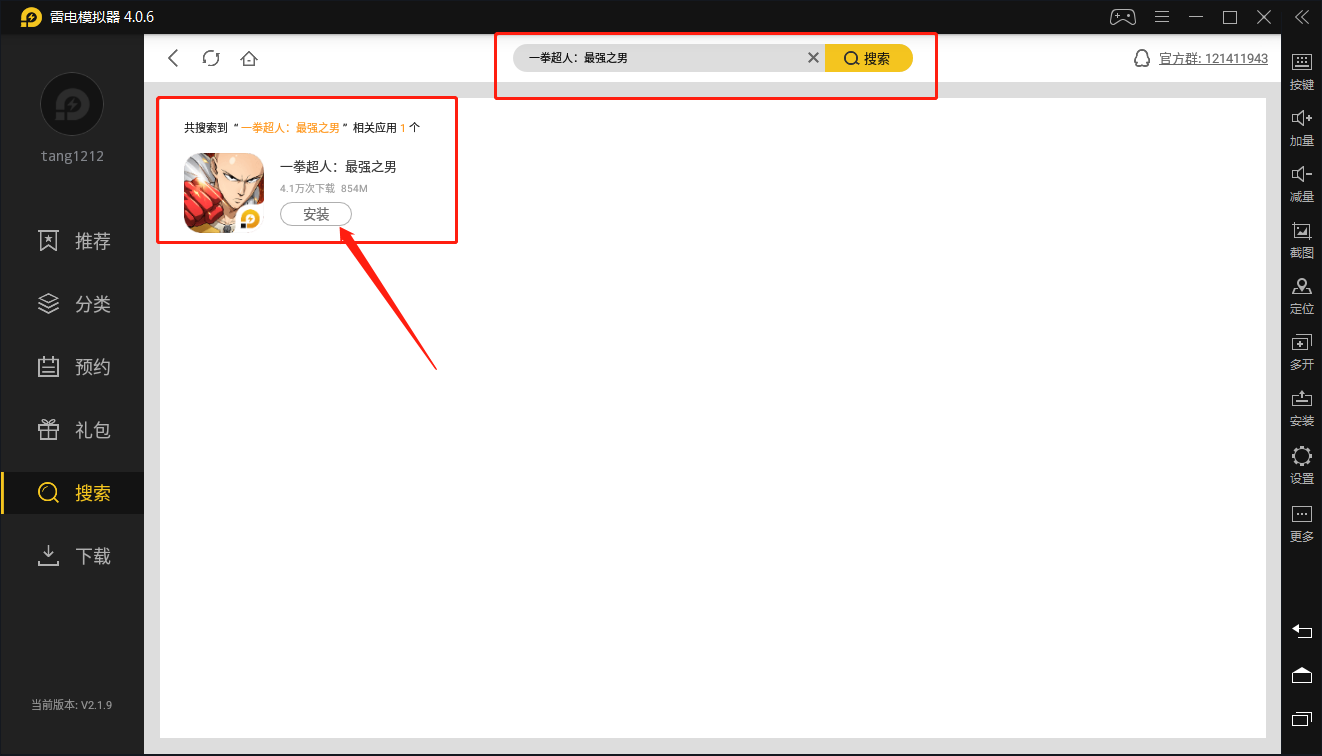Click the 搜索 search button
Viewport: 1322px width, 756px height.
click(868, 58)
